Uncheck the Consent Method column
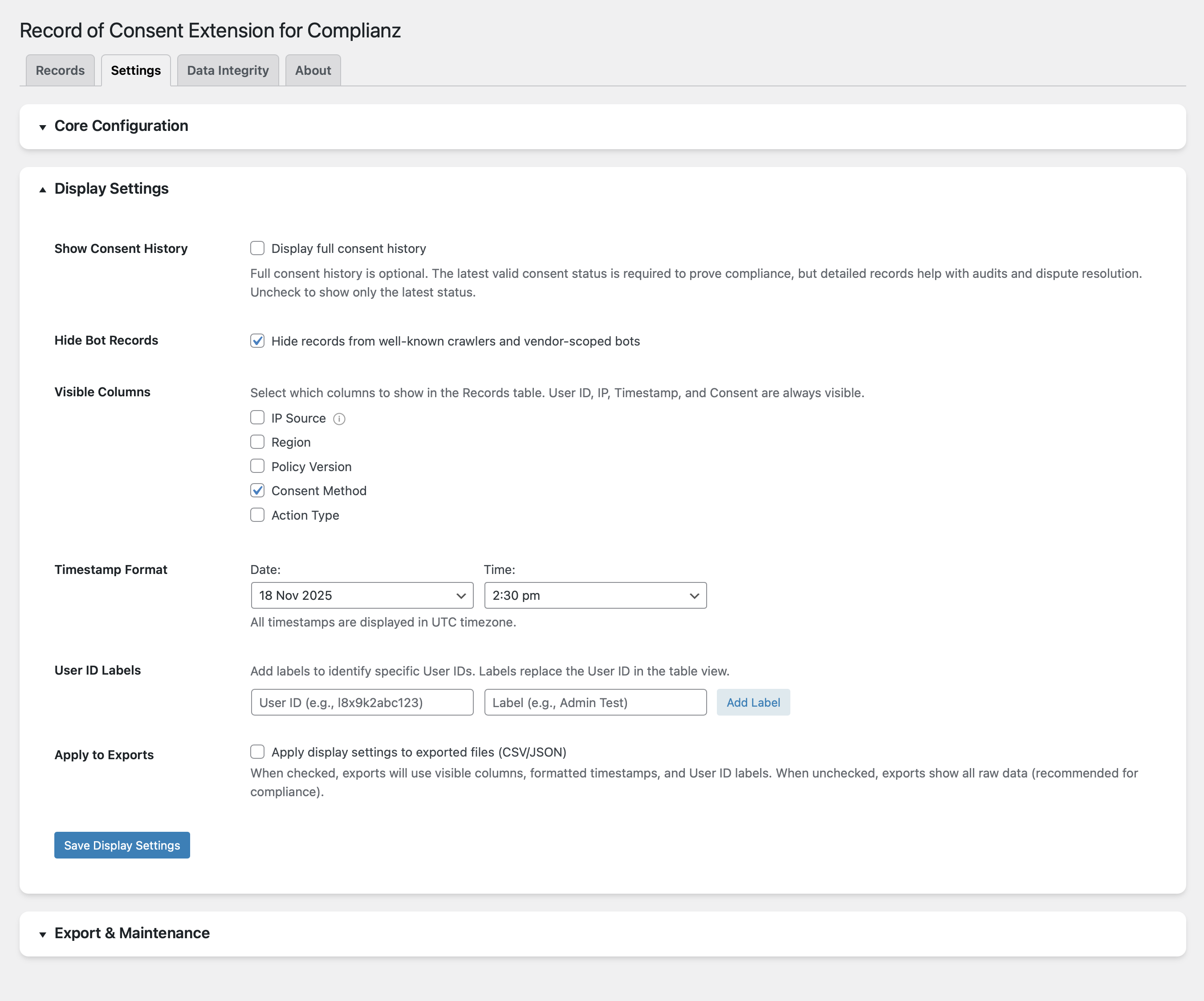The height and width of the screenshot is (1001, 1204). 257,491
